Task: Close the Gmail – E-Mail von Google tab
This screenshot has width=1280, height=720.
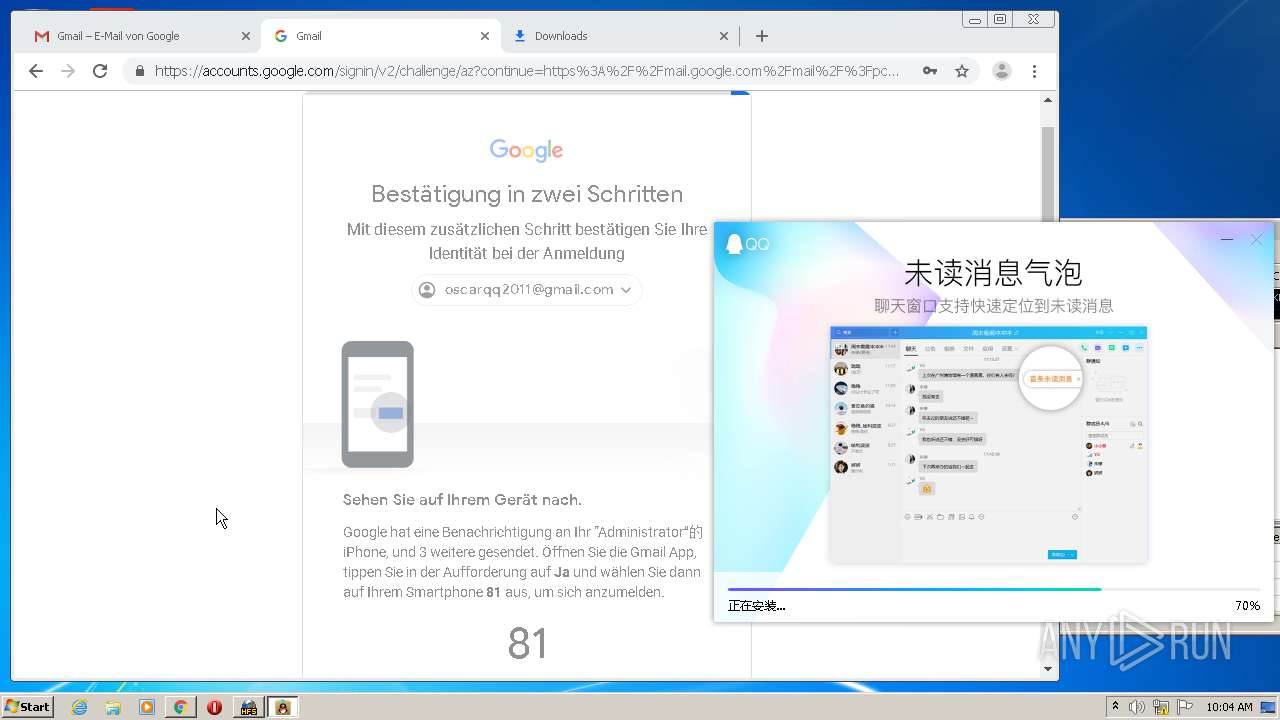Action: pos(246,36)
